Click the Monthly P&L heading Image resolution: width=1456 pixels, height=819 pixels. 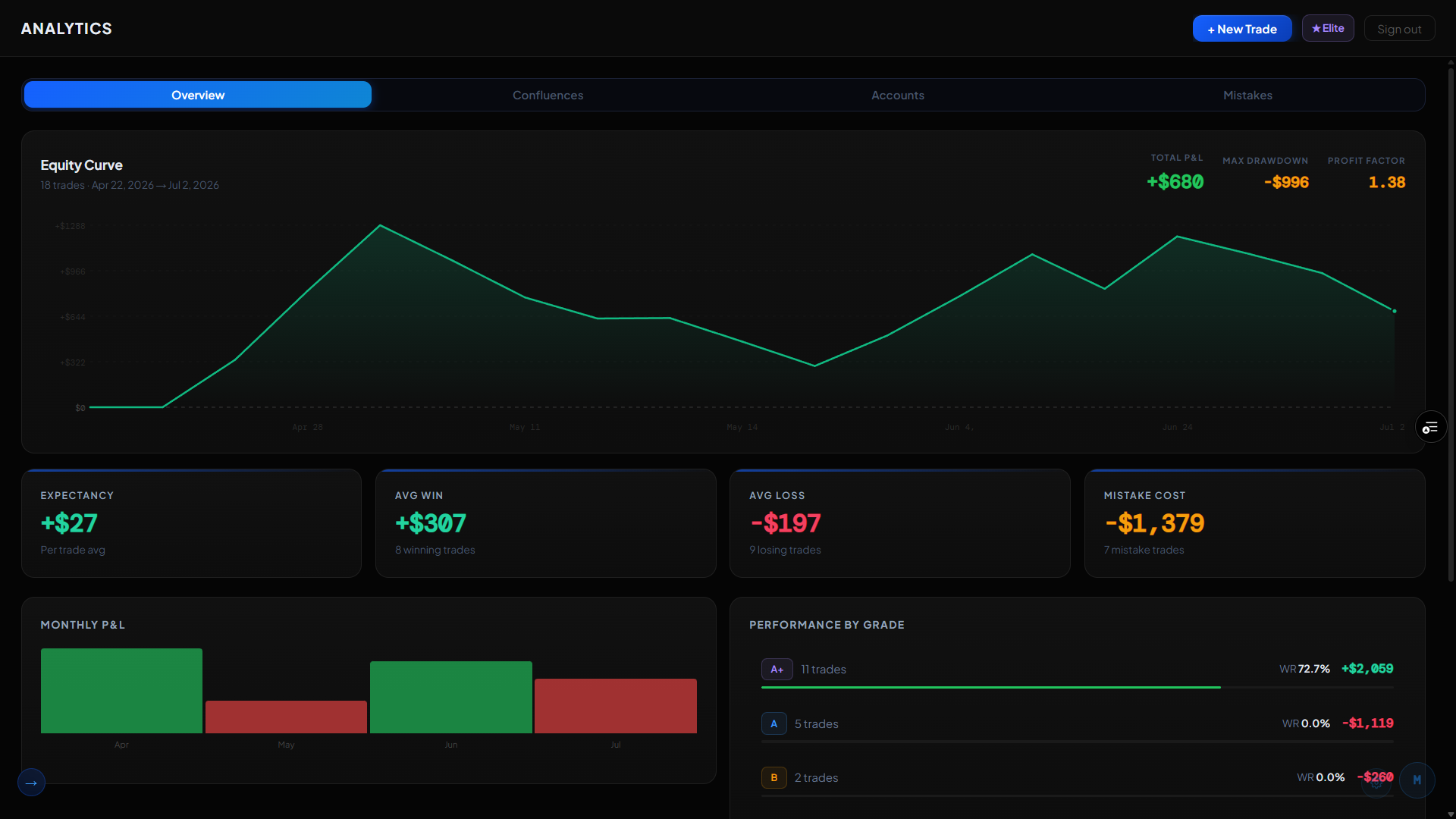click(83, 625)
